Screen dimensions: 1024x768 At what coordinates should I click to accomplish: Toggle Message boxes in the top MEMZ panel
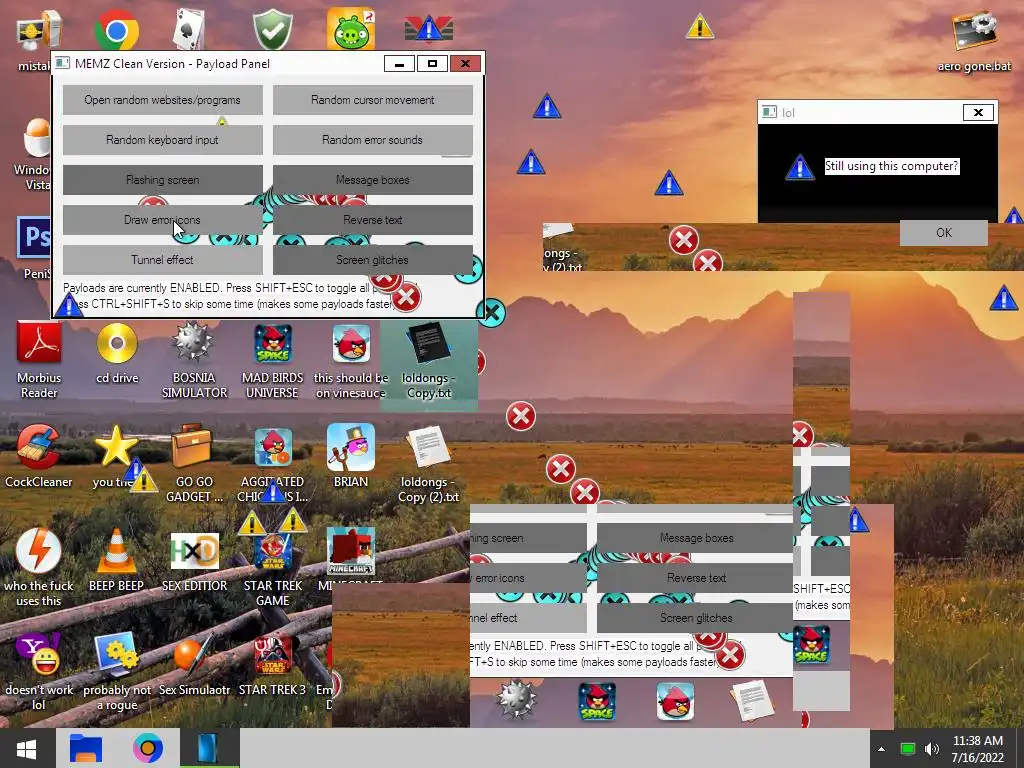tap(372, 180)
